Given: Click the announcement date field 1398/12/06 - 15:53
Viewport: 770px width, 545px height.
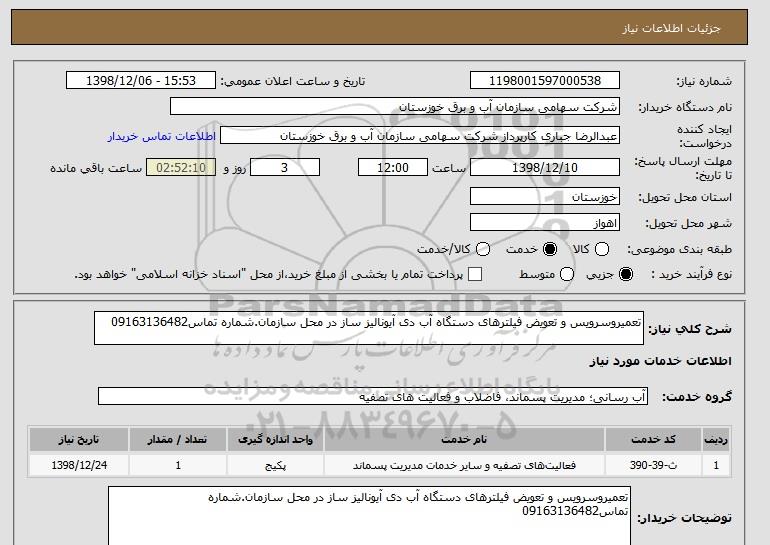Looking at the screenshot, I should (x=141, y=81).
